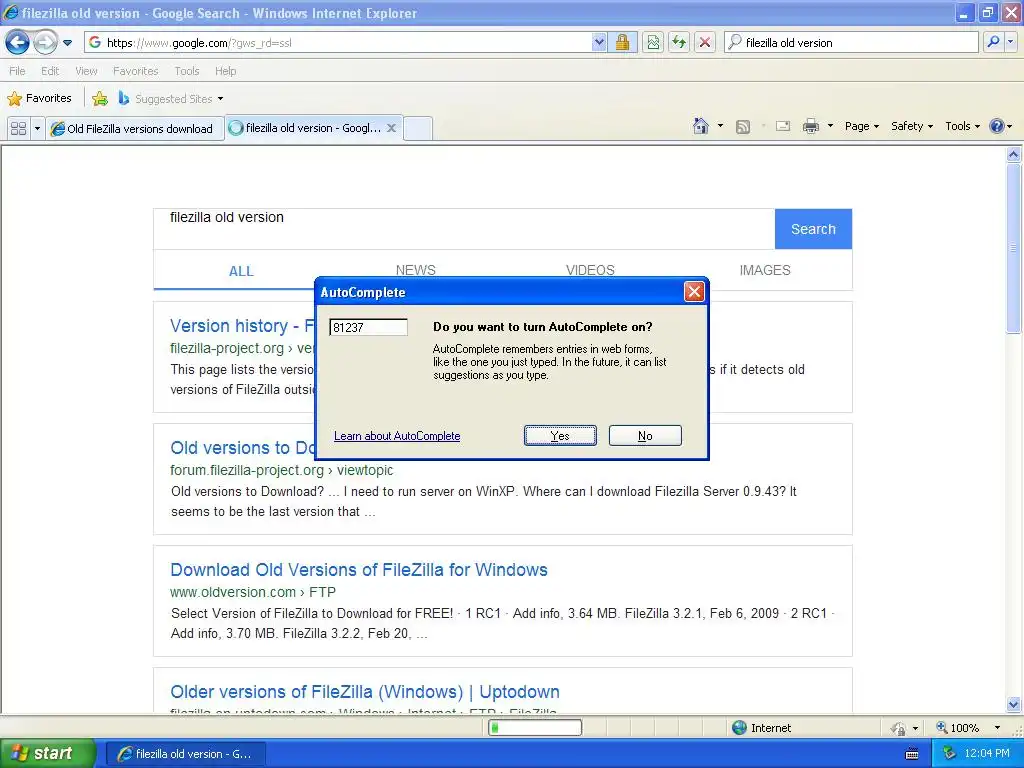Click the blue Google Search button

[x=813, y=229]
